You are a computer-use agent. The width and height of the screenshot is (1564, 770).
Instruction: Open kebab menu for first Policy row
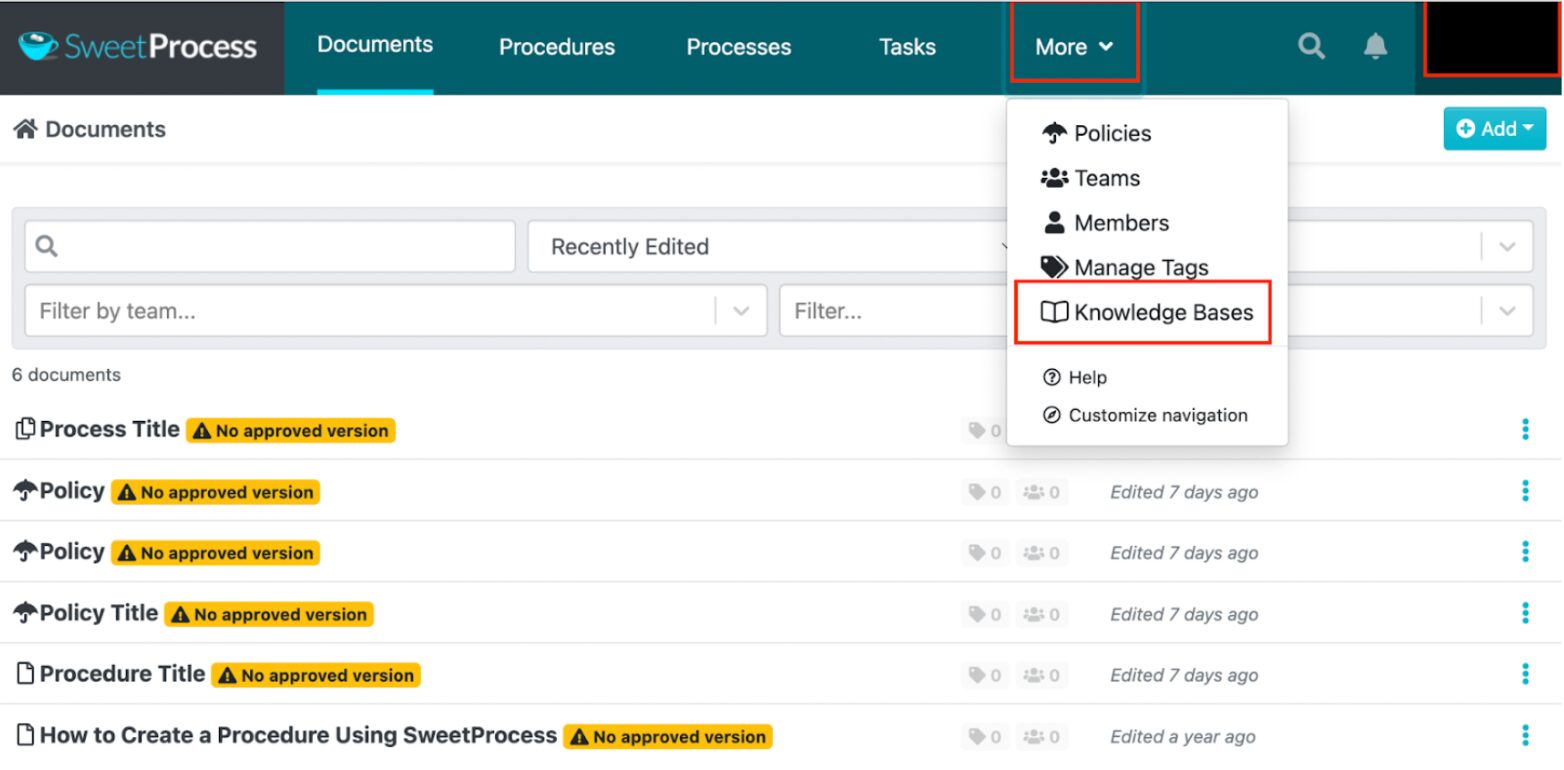tap(1525, 491)
